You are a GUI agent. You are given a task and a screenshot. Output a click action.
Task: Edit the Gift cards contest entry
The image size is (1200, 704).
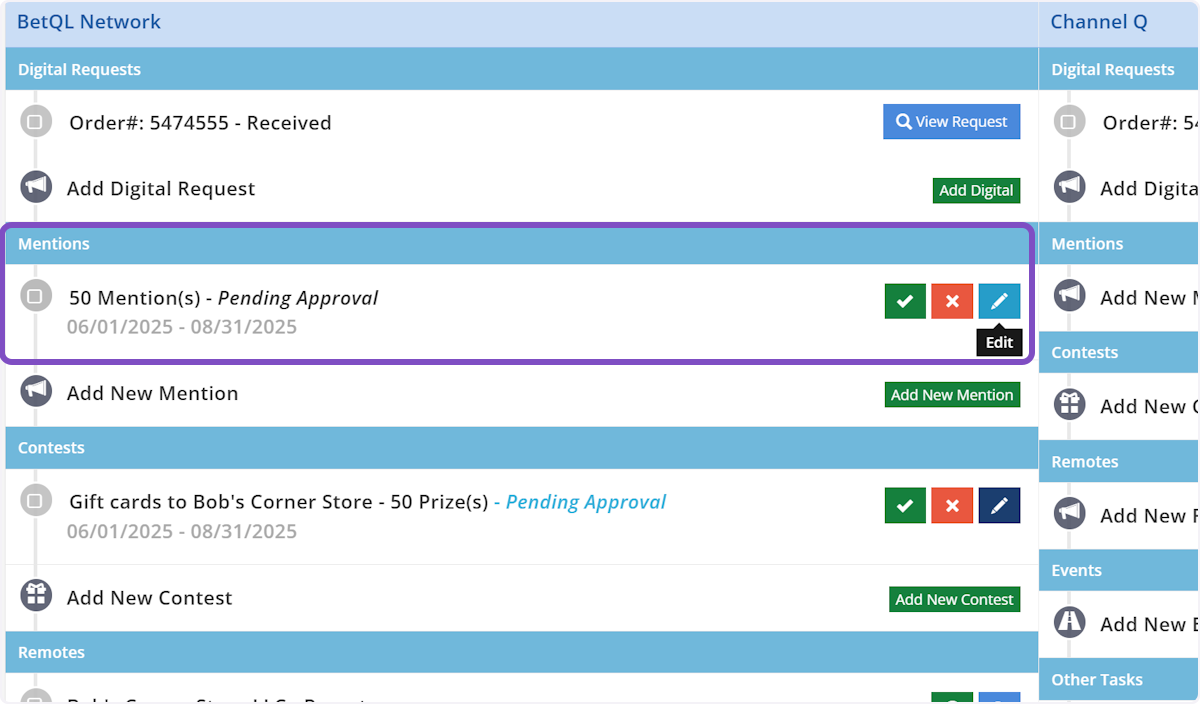(x=999, y=506)
